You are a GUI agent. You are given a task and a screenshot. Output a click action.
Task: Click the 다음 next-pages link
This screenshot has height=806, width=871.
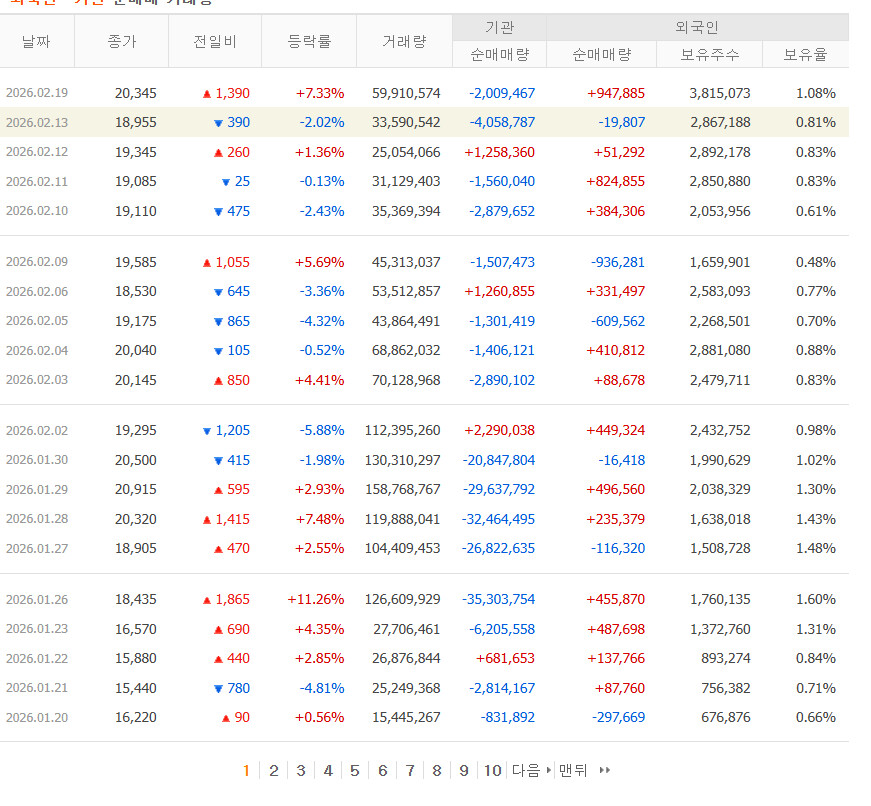[x=531, y=770]
